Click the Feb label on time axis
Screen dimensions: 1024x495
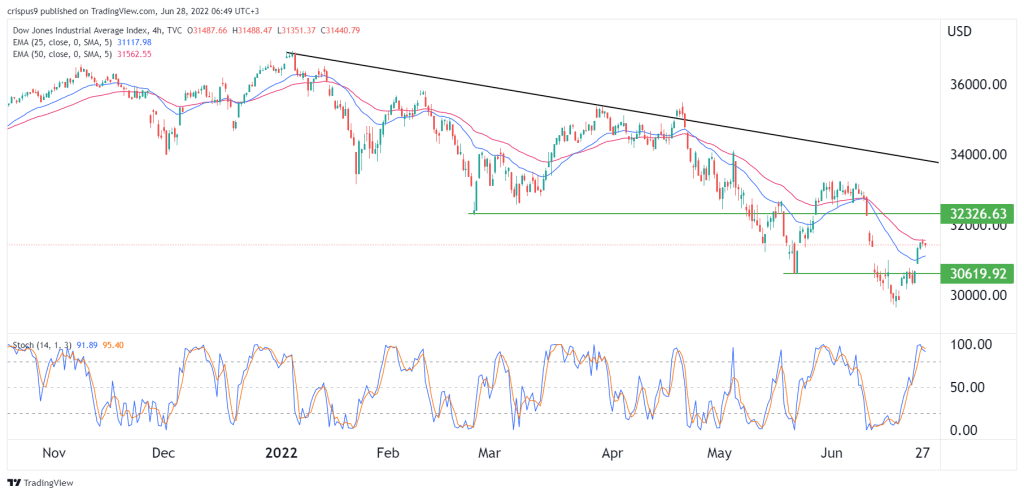388,453
